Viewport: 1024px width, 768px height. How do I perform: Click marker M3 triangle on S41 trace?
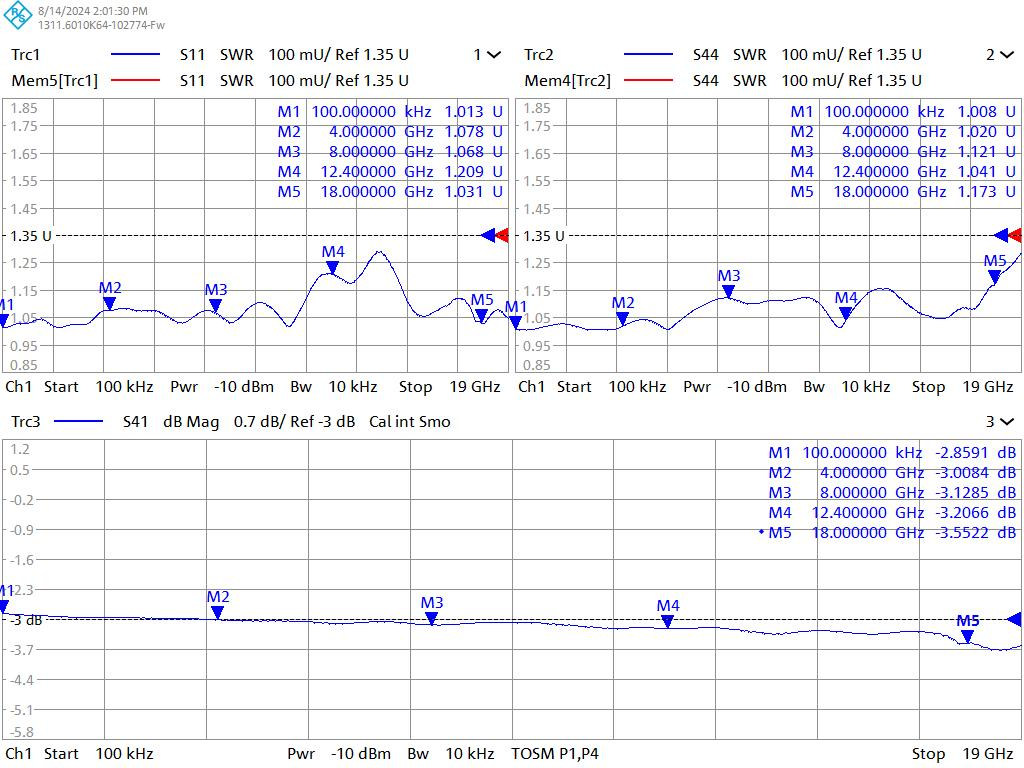click(432, 619)
